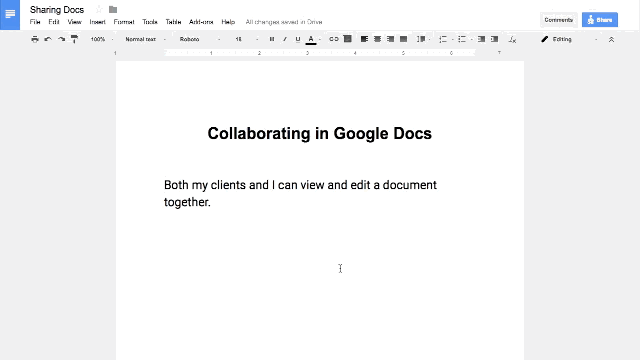Viewport: 640px width, 360px height.
Task: Open the Insert menu
Action: point(98,22)
